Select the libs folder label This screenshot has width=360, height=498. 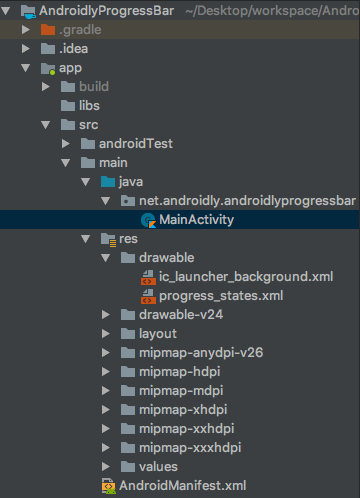[89, 106]
